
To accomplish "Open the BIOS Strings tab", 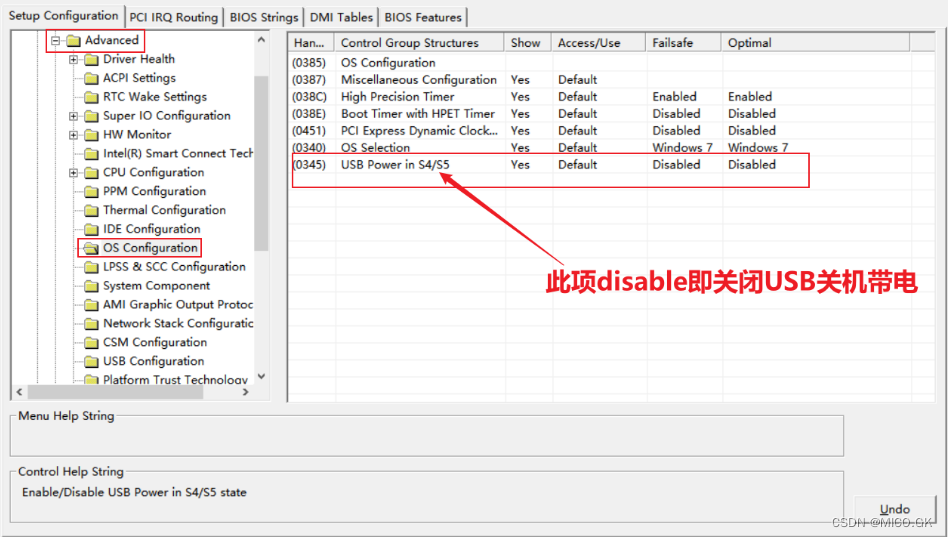I will click(264, 18).
